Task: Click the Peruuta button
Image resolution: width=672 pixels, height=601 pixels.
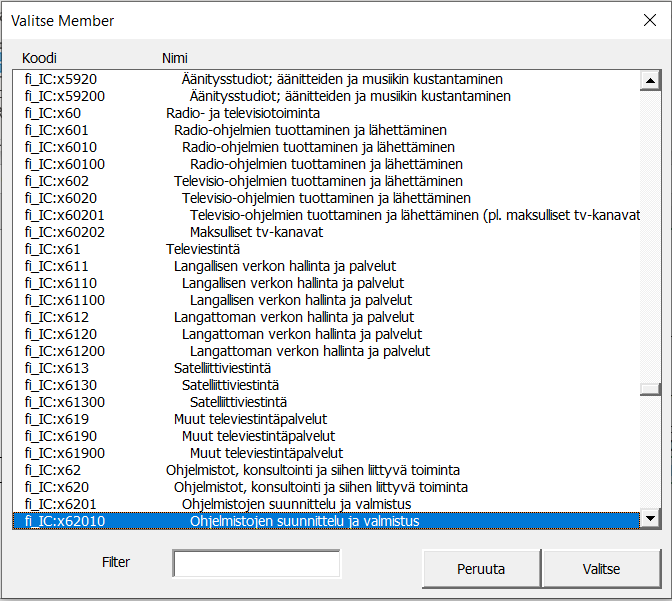Action: pyautogui.click(x=481, y=569)
